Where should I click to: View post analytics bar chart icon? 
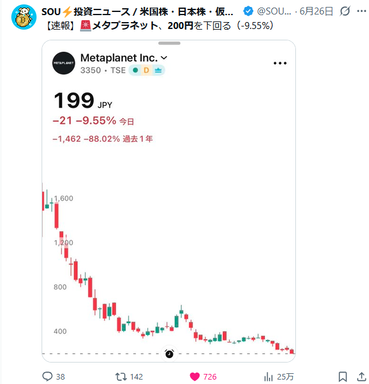pos(268,377)
